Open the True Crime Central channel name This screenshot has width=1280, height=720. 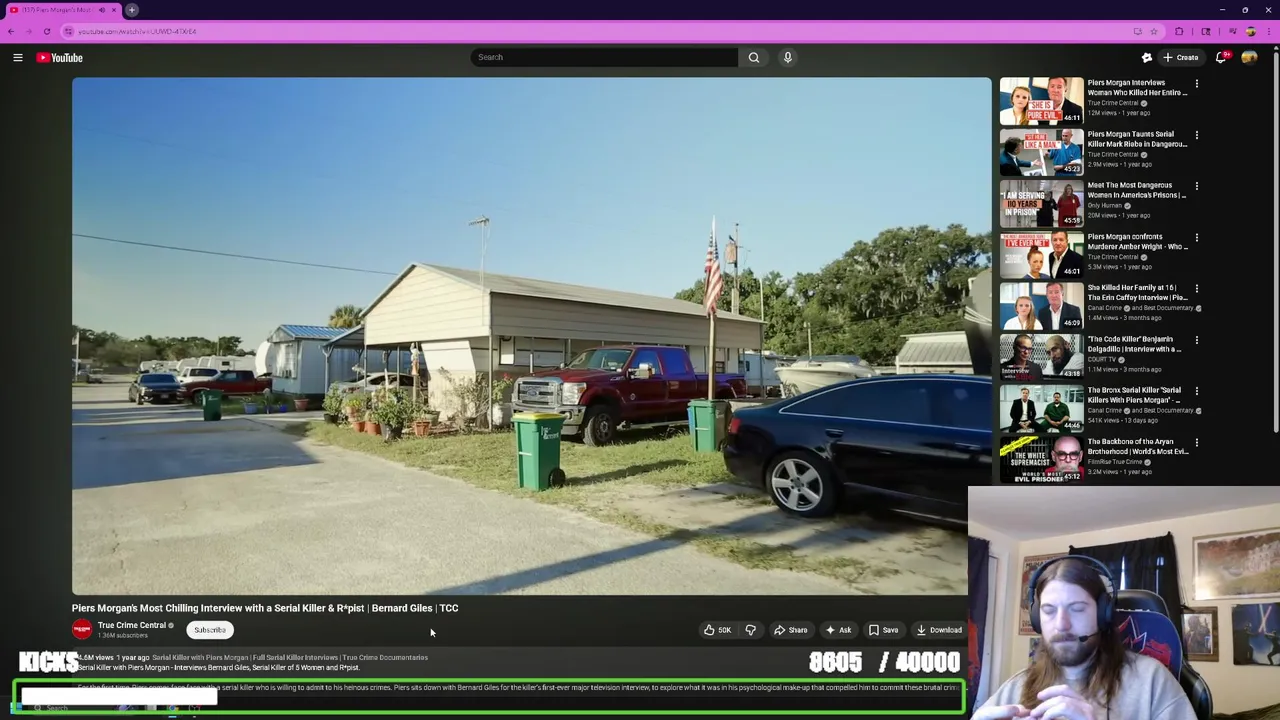131,625
